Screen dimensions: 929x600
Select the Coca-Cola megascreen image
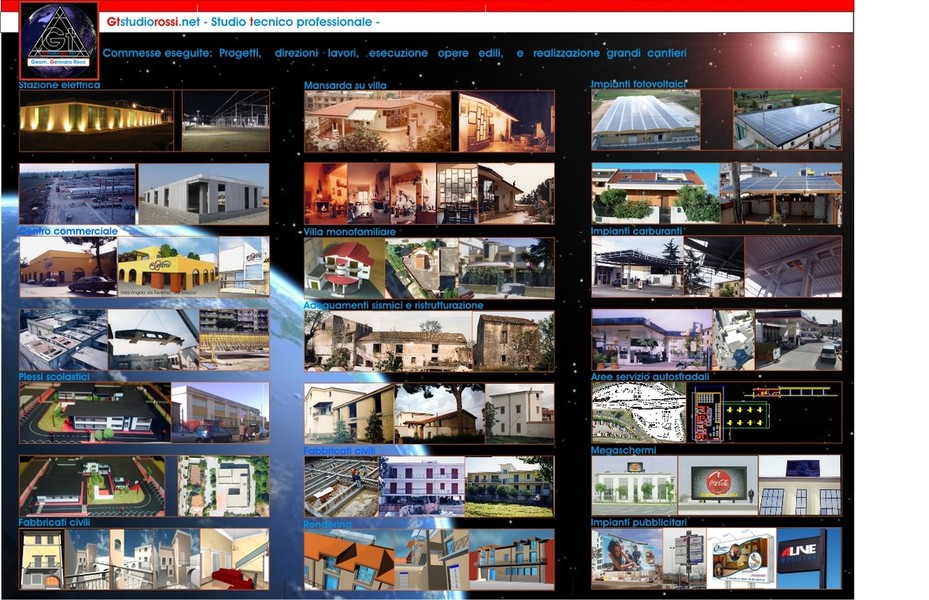tap(716, 485)
